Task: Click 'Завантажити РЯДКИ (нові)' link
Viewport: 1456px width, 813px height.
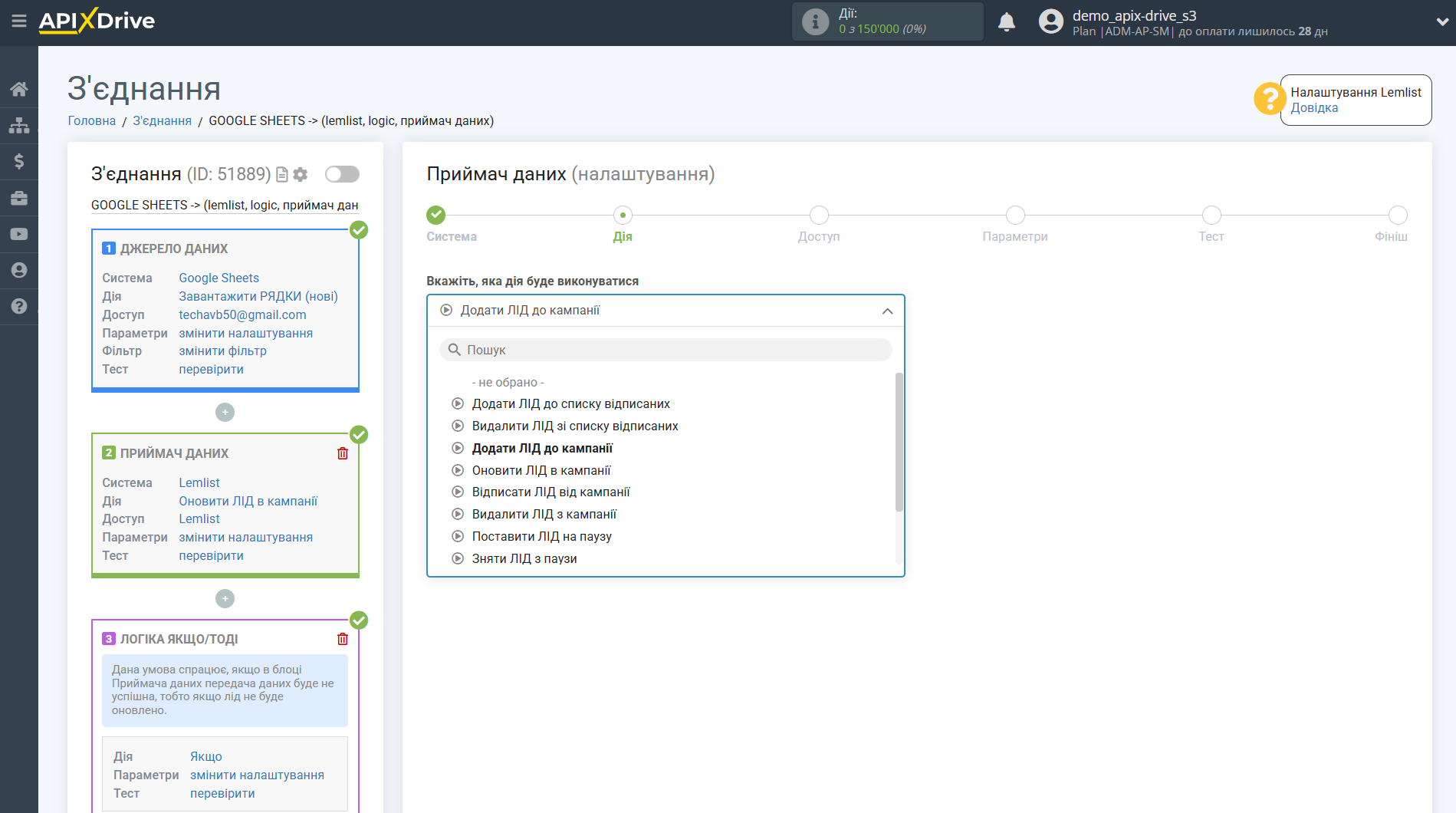Action: tap(258, 296)
